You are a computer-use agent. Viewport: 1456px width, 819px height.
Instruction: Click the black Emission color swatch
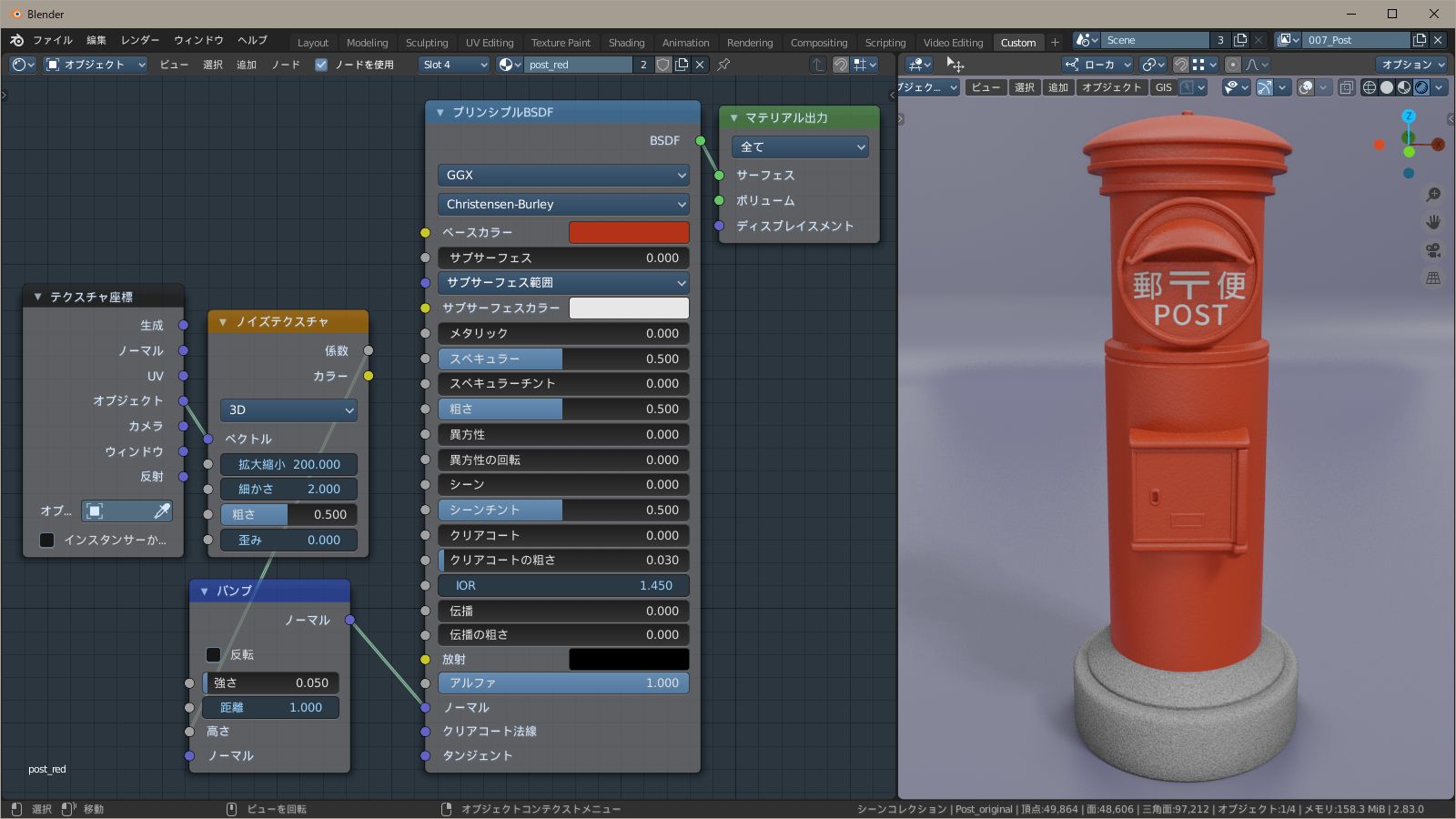[x=629, y=659]
